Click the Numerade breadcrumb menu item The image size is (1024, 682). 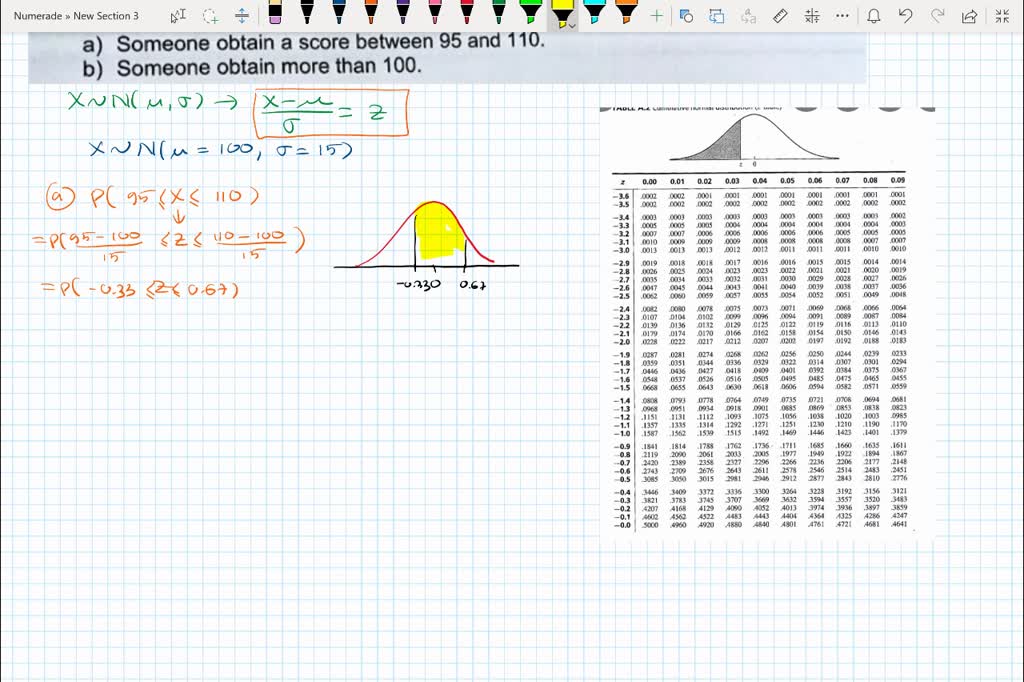tap(36, 15)
